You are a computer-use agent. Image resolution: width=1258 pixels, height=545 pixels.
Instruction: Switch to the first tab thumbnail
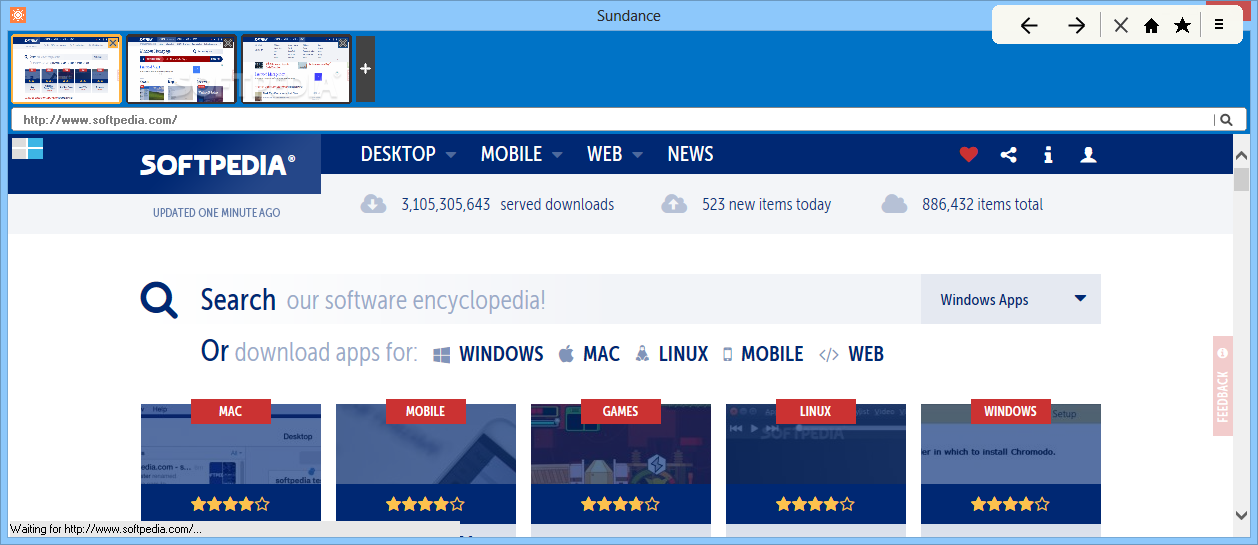click(66, 69)
